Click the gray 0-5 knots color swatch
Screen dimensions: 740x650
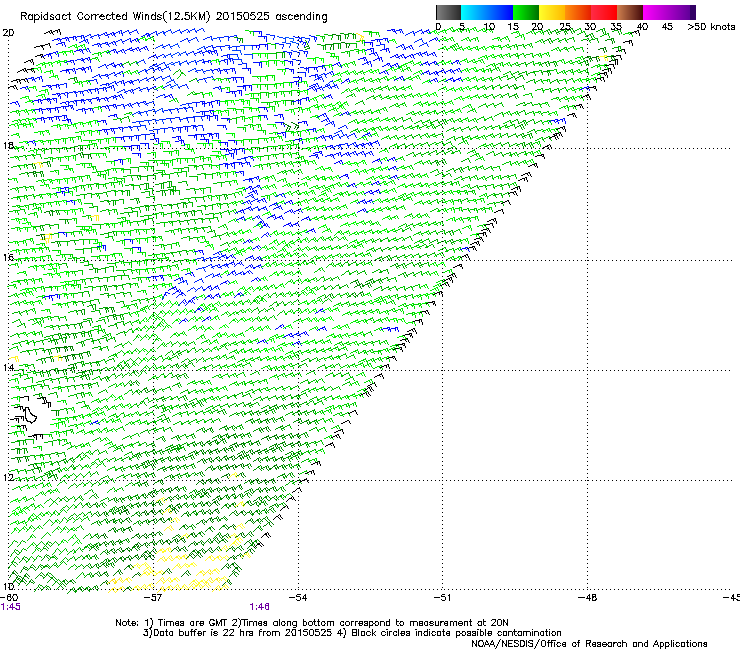(448, 12)
